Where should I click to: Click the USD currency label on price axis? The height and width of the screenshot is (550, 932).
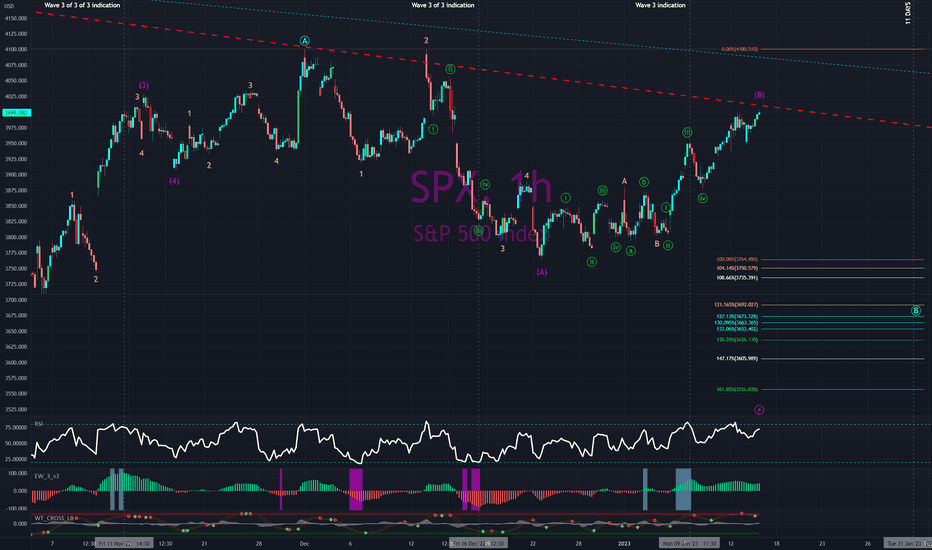[x=9, y=5]
